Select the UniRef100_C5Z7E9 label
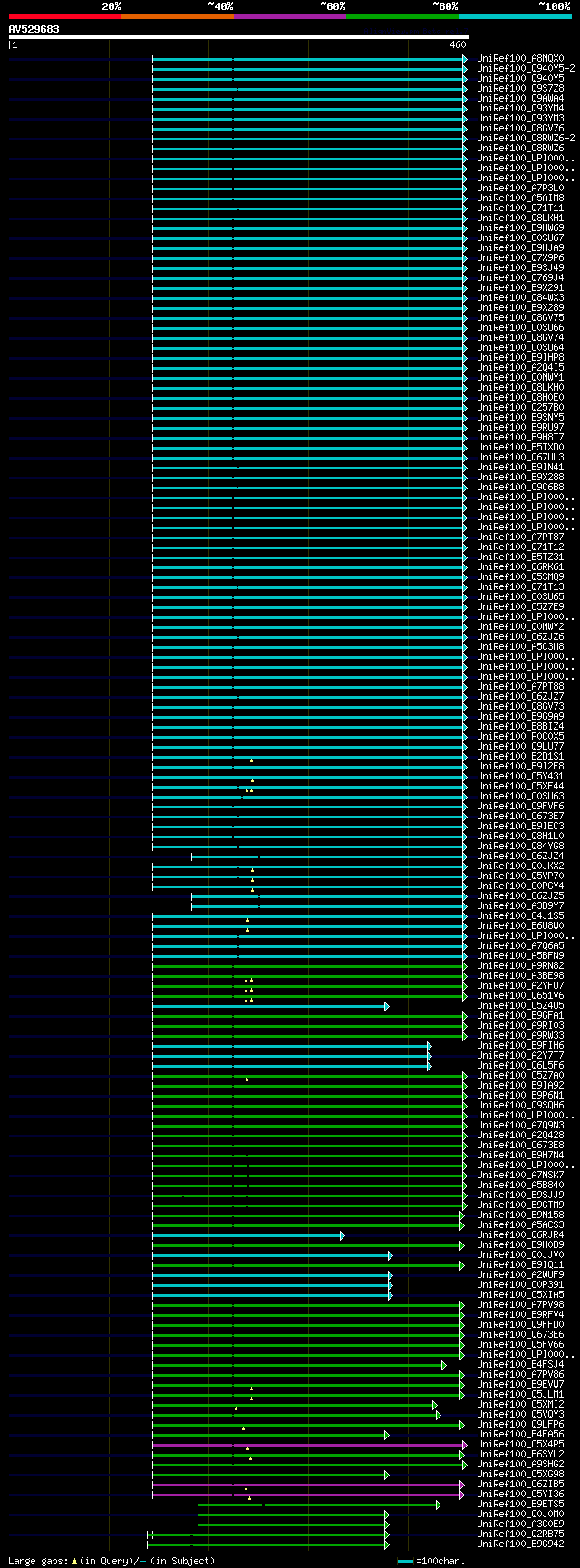This screenshot has height=1568, width=580. coord(519,607)
